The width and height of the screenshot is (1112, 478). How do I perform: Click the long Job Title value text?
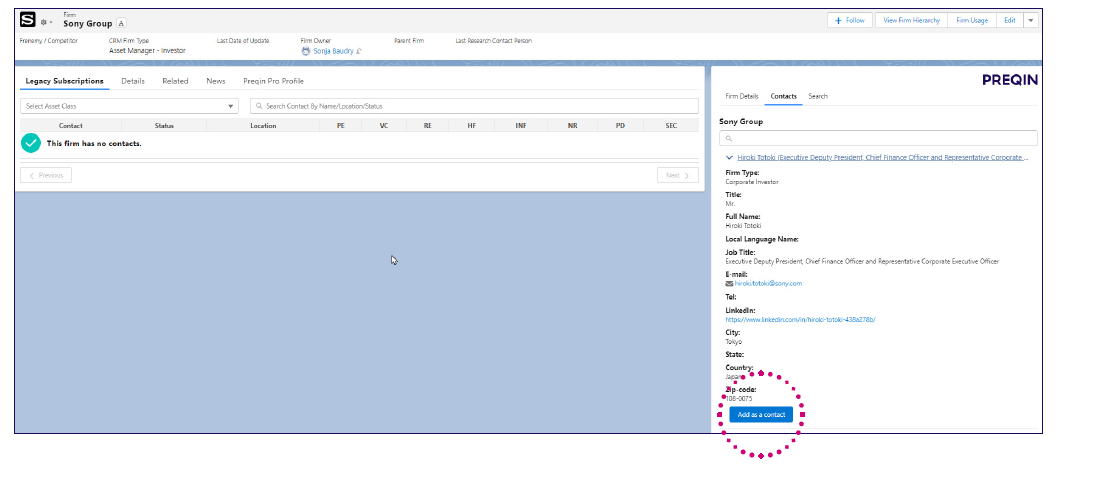click(862, 262)
